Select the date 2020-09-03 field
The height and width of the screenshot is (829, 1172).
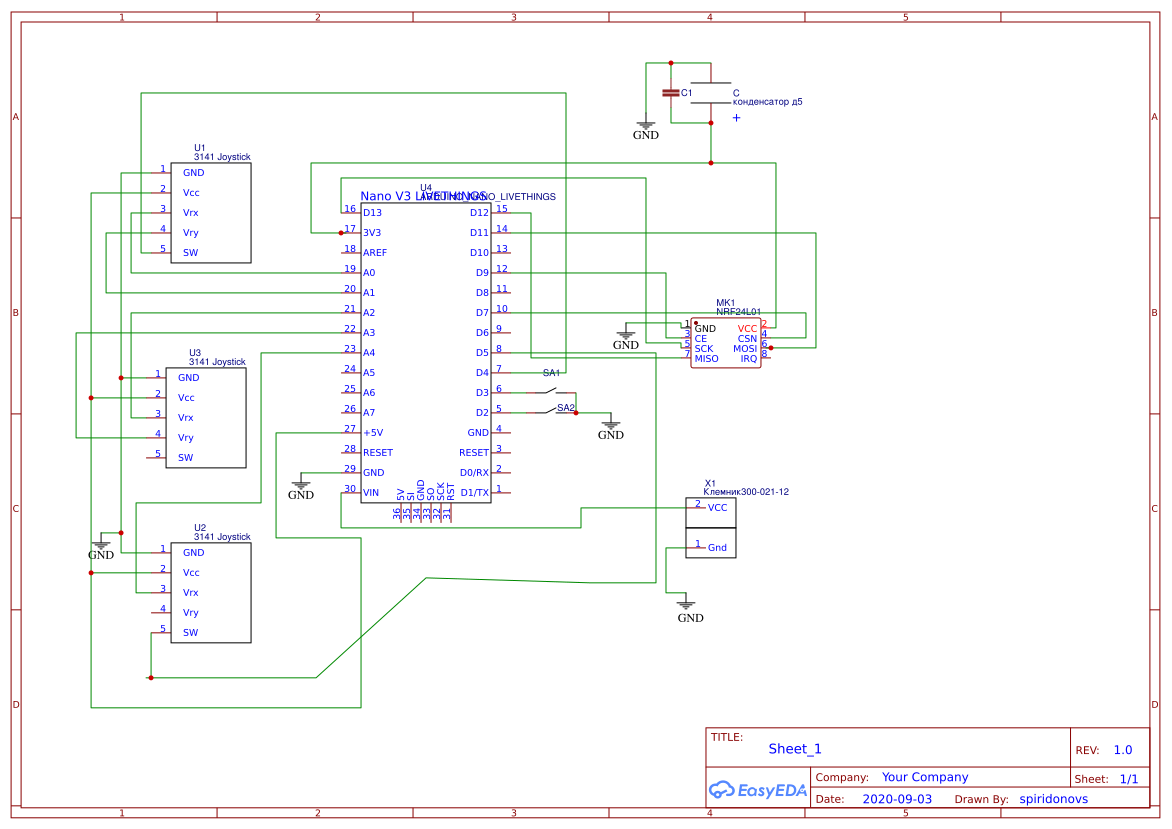(896, 799)
